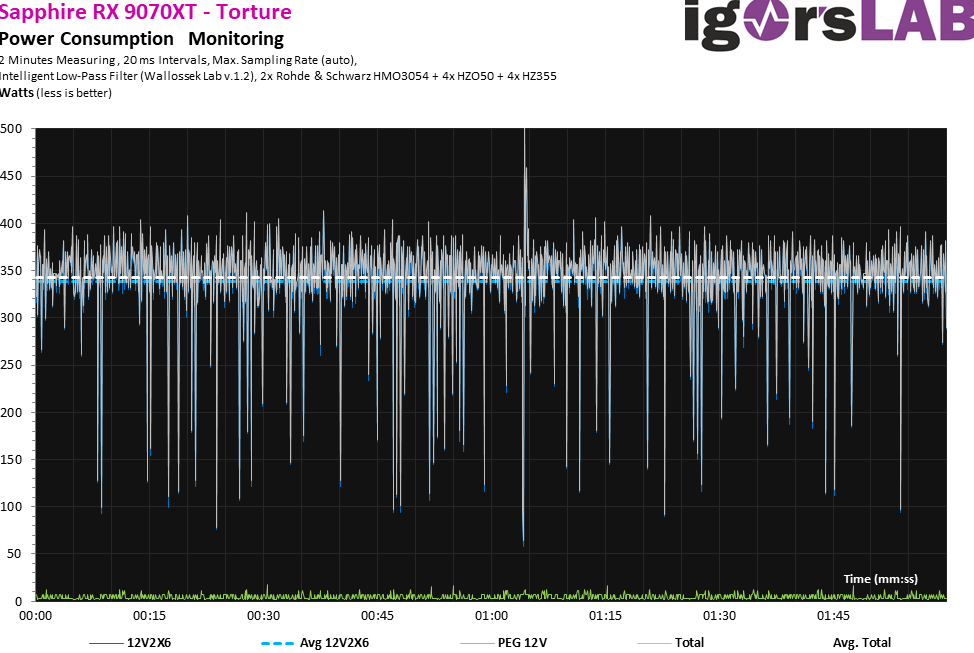
Task: Click the 150 value on the y-axis
Action: pyautogui.click(x=11, y=460)
